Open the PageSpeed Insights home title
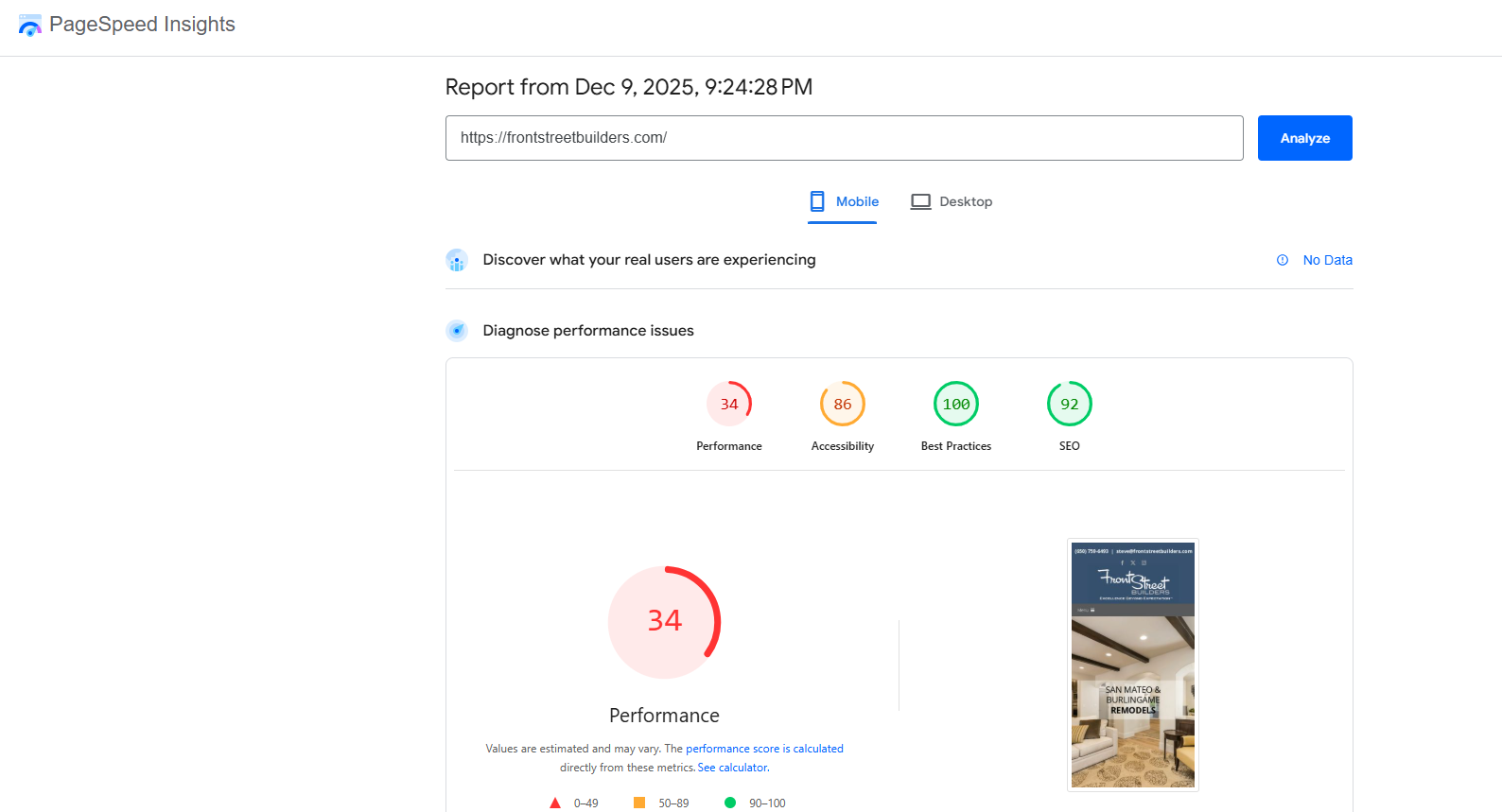The width and height of the screenshot is (1502, 812). pyautogui.click(x=142, y=25)
